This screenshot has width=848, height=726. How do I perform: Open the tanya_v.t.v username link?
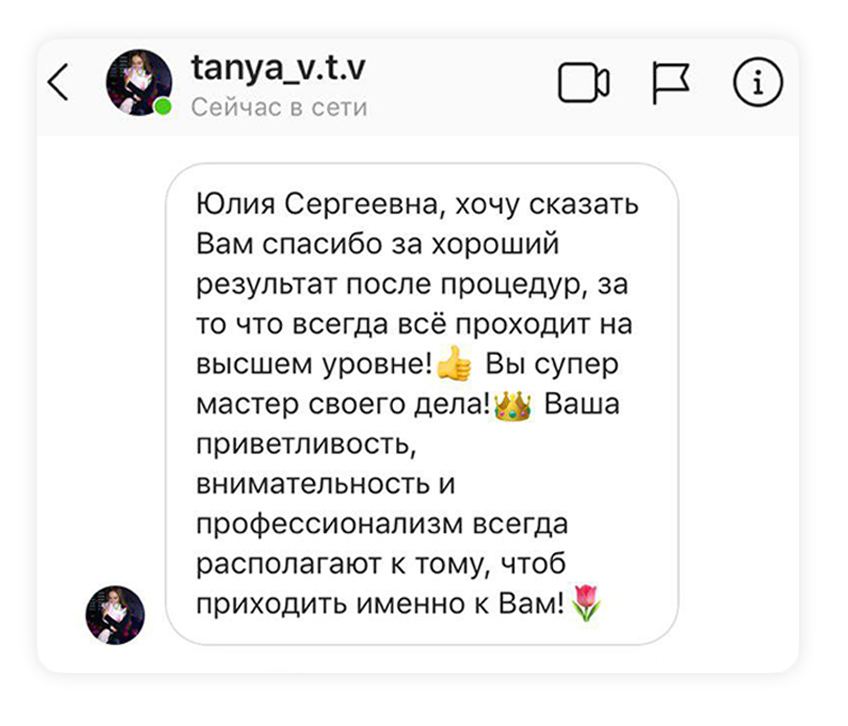(279, 69)
